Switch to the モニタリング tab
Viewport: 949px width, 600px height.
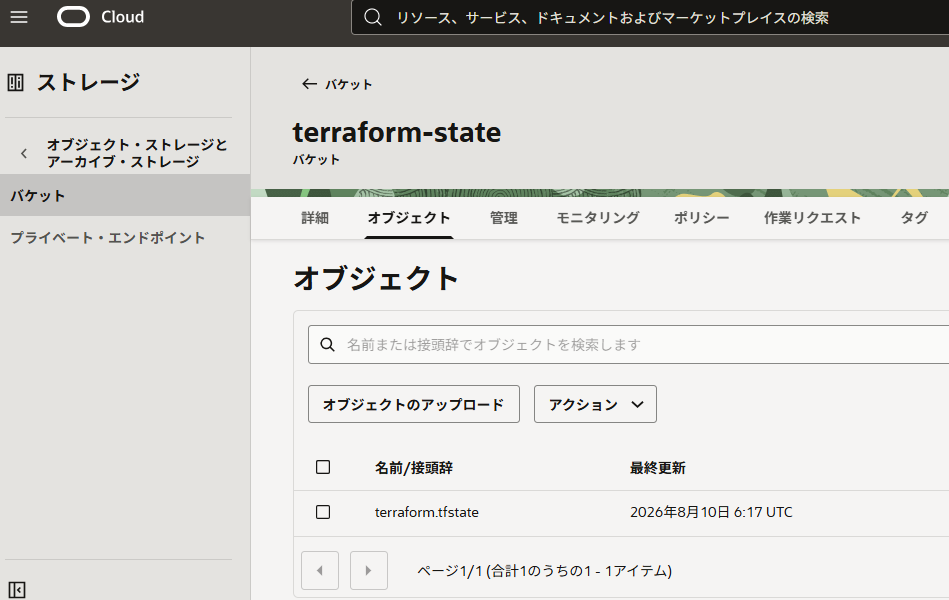[x=598, y=218]
